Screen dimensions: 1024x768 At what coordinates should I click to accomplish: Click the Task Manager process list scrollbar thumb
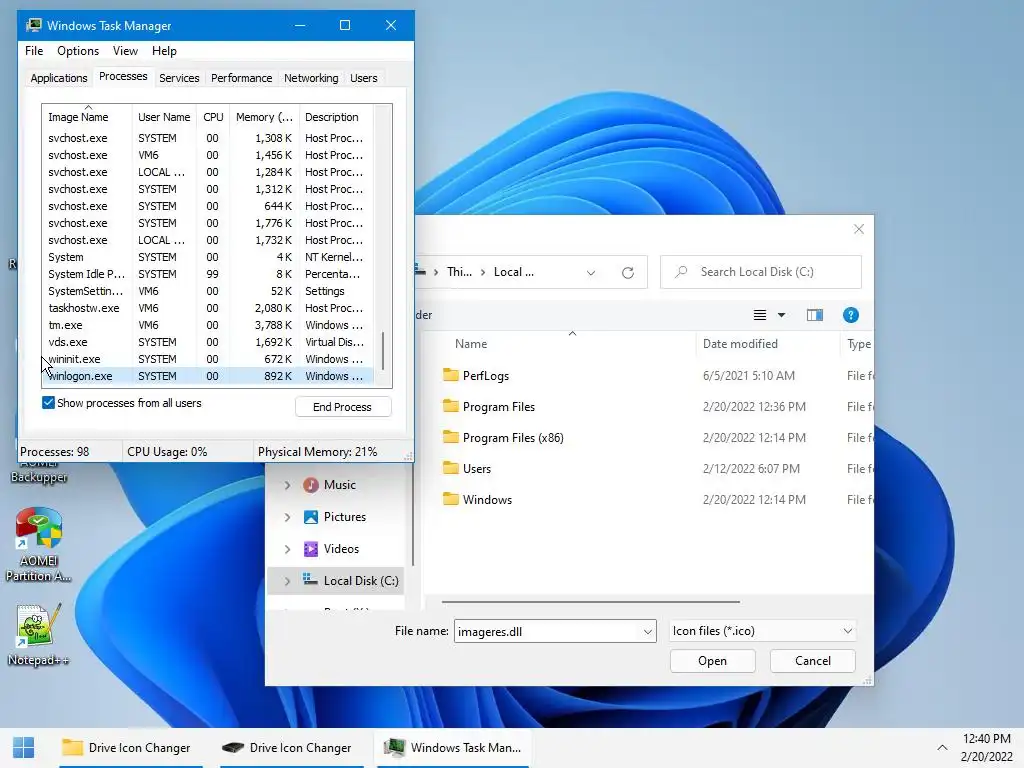(x=383, y=351)
